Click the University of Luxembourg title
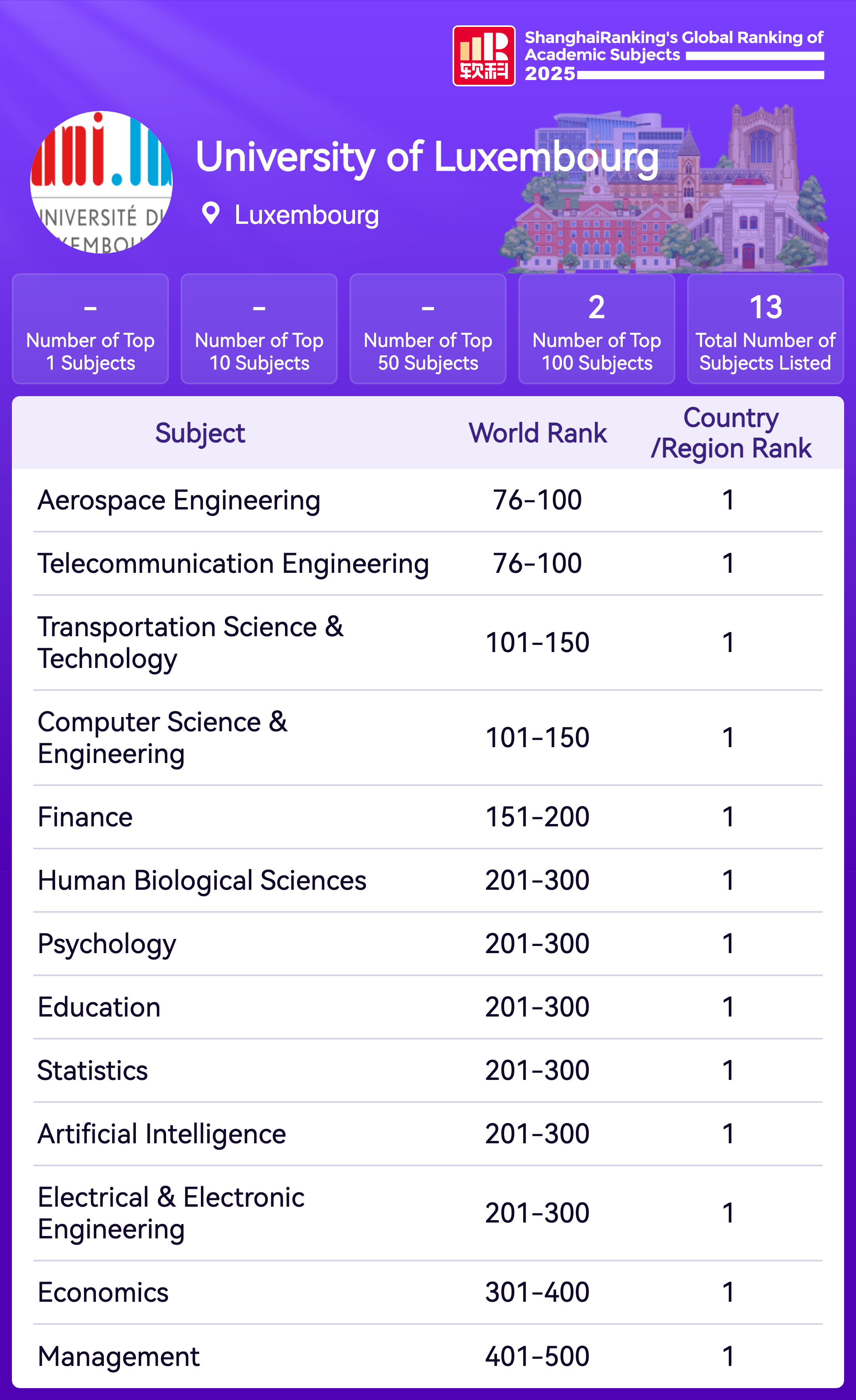The height and width of the screenshot is (1400, 856). pyautogui.click(x=426, y=157)
